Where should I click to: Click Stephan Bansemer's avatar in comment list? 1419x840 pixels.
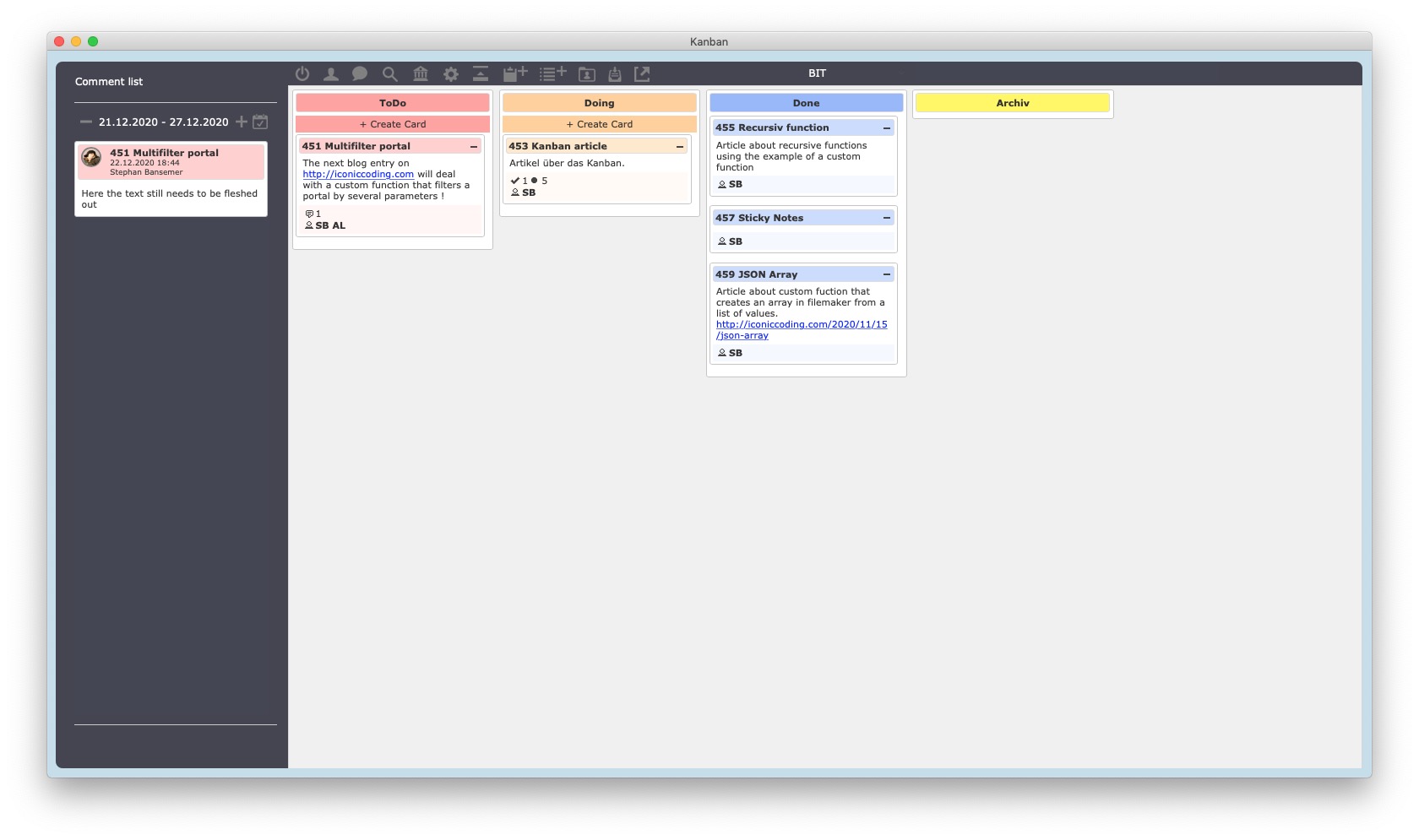click(x=92, y=157)
